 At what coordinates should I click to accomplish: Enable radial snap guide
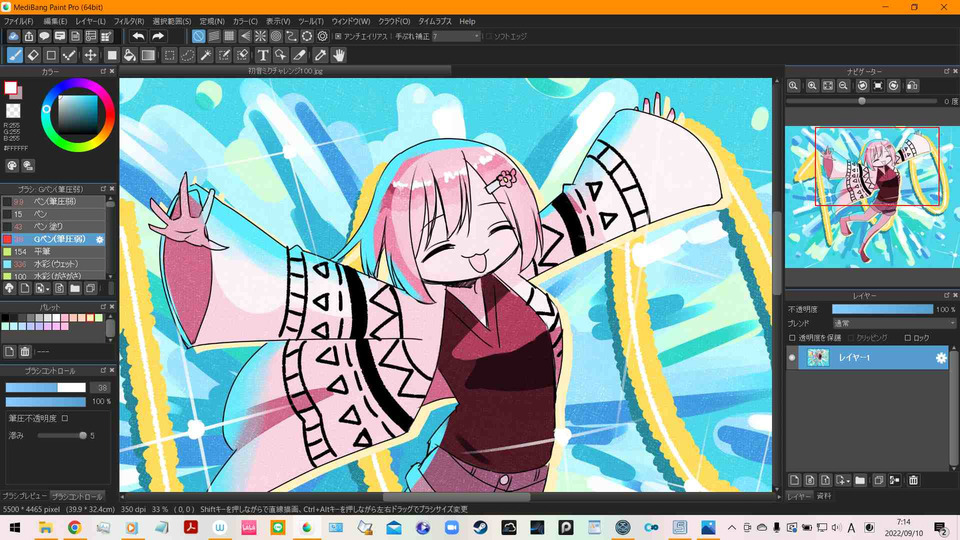point(260,36)
